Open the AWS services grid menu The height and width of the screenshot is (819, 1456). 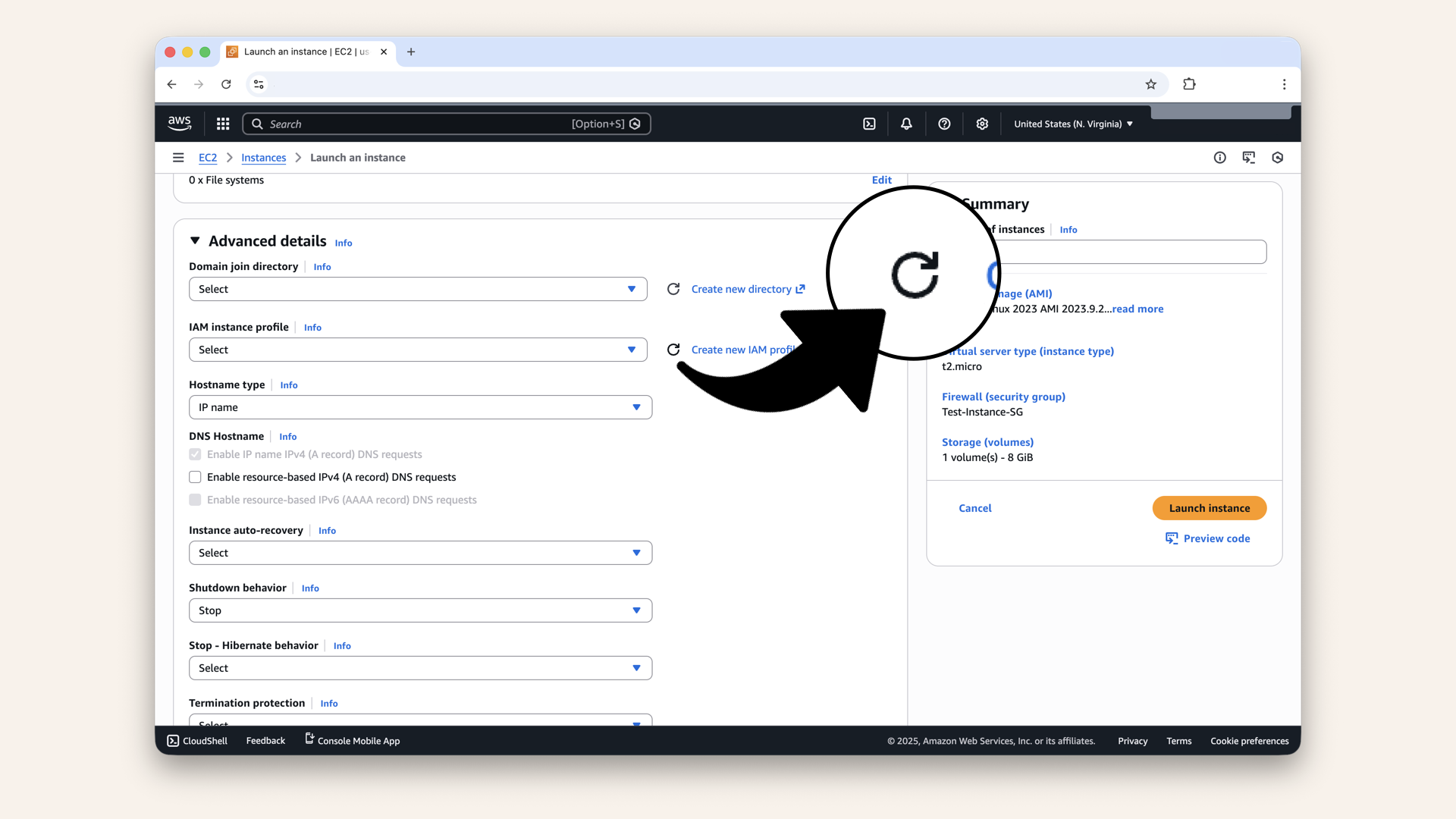222,124
